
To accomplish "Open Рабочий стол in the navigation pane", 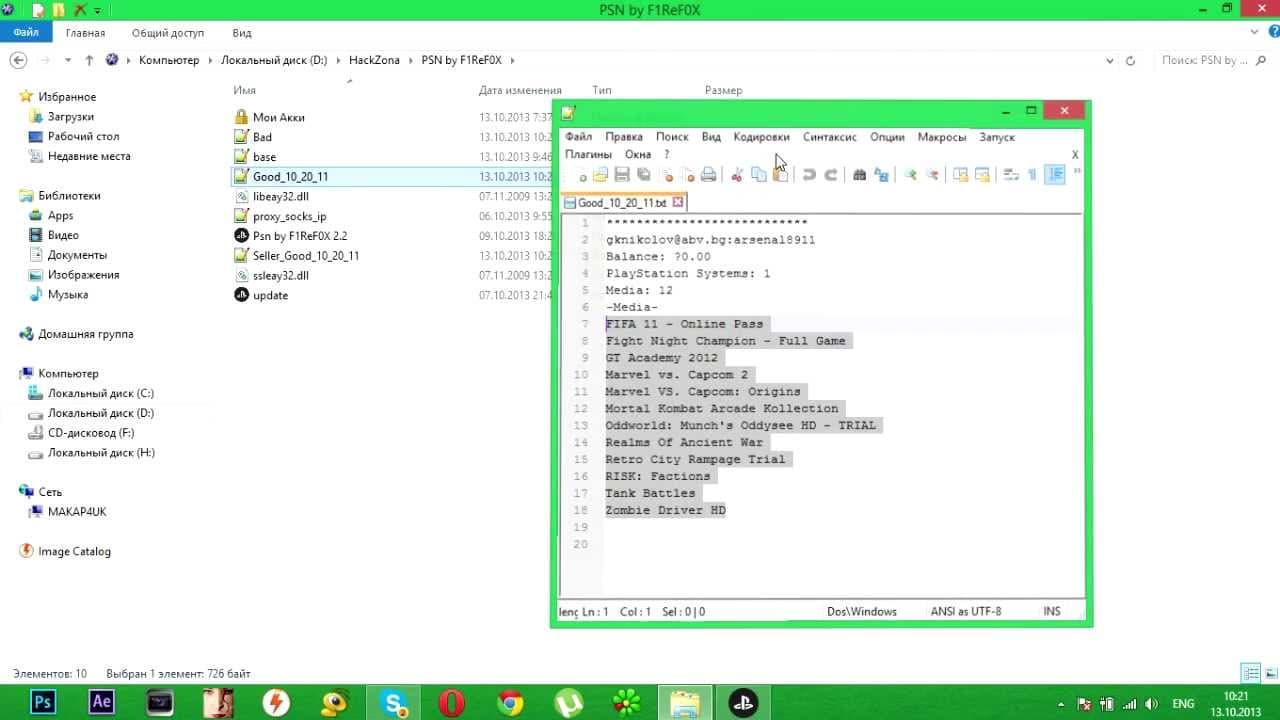I will [74, 137].
